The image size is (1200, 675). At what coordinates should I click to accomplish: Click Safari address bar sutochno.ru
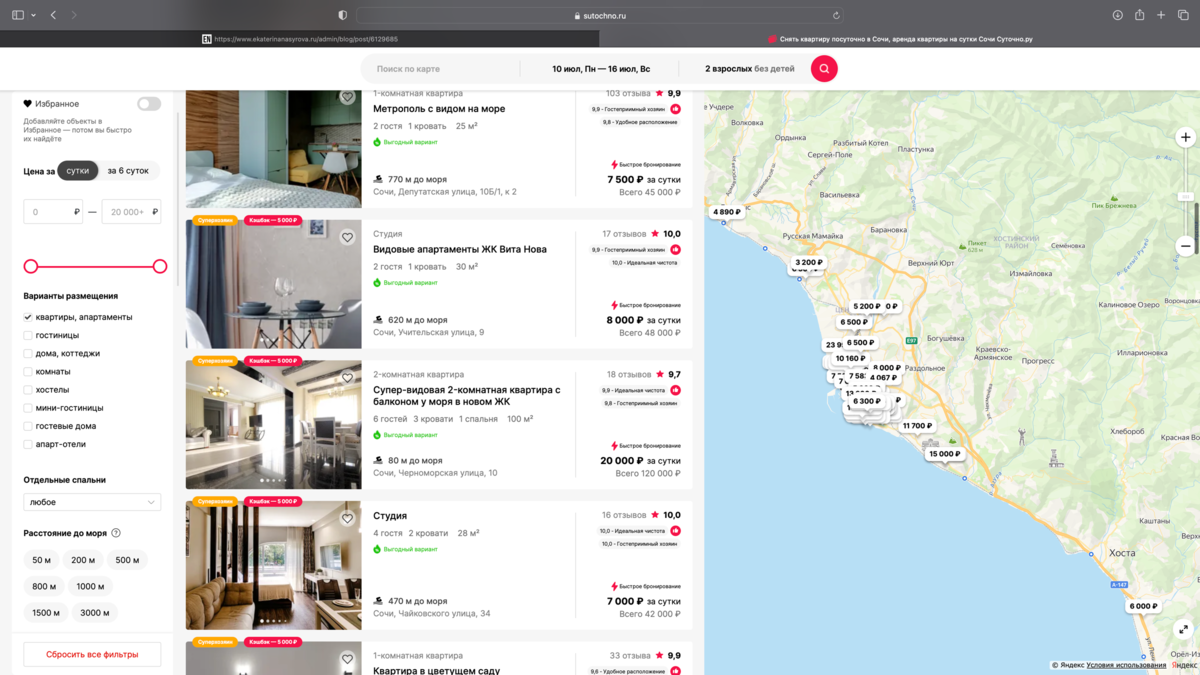[x=600, y=15]
